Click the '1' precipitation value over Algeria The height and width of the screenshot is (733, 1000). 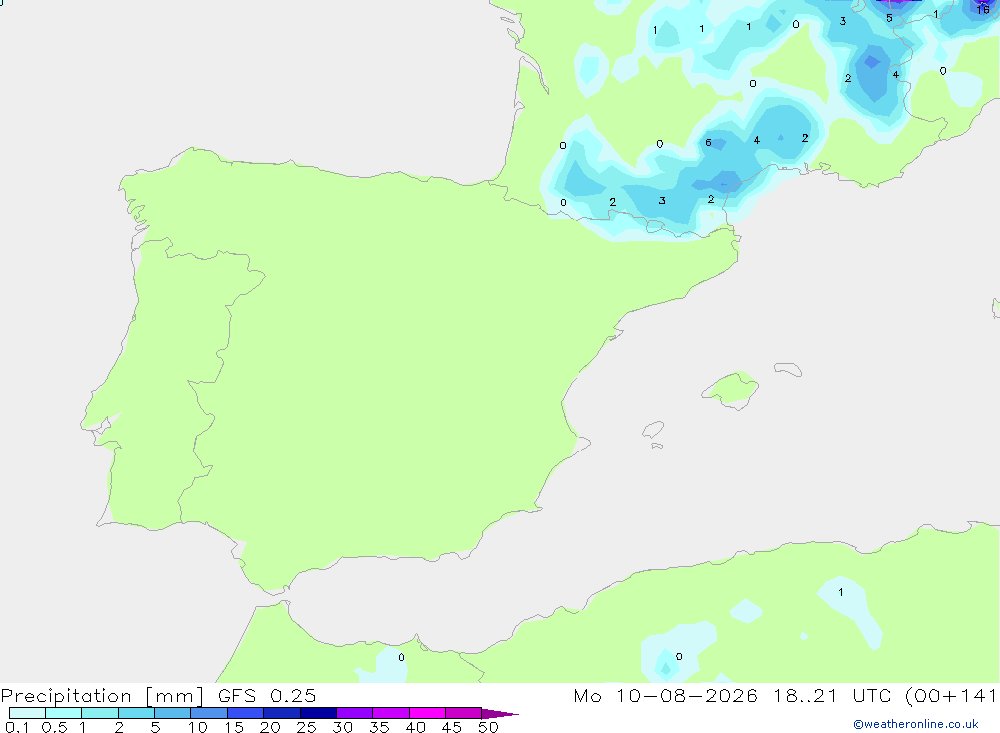[841, 592]
